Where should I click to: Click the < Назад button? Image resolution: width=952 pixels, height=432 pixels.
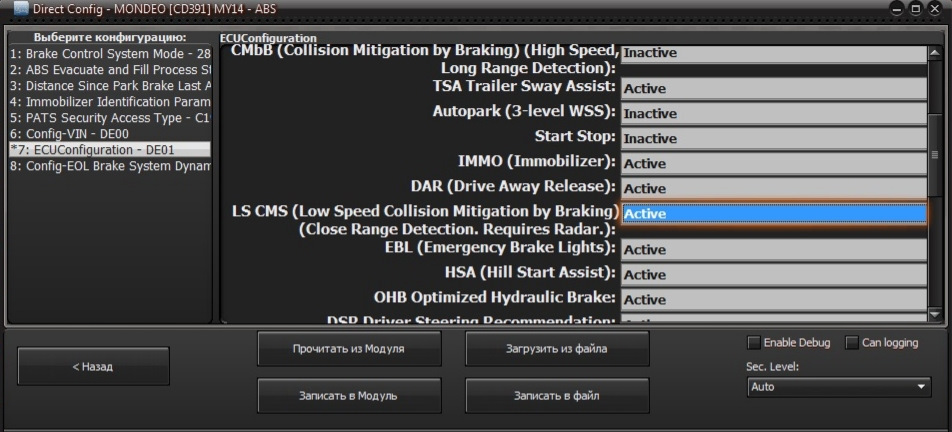click(x=93, y=366)
